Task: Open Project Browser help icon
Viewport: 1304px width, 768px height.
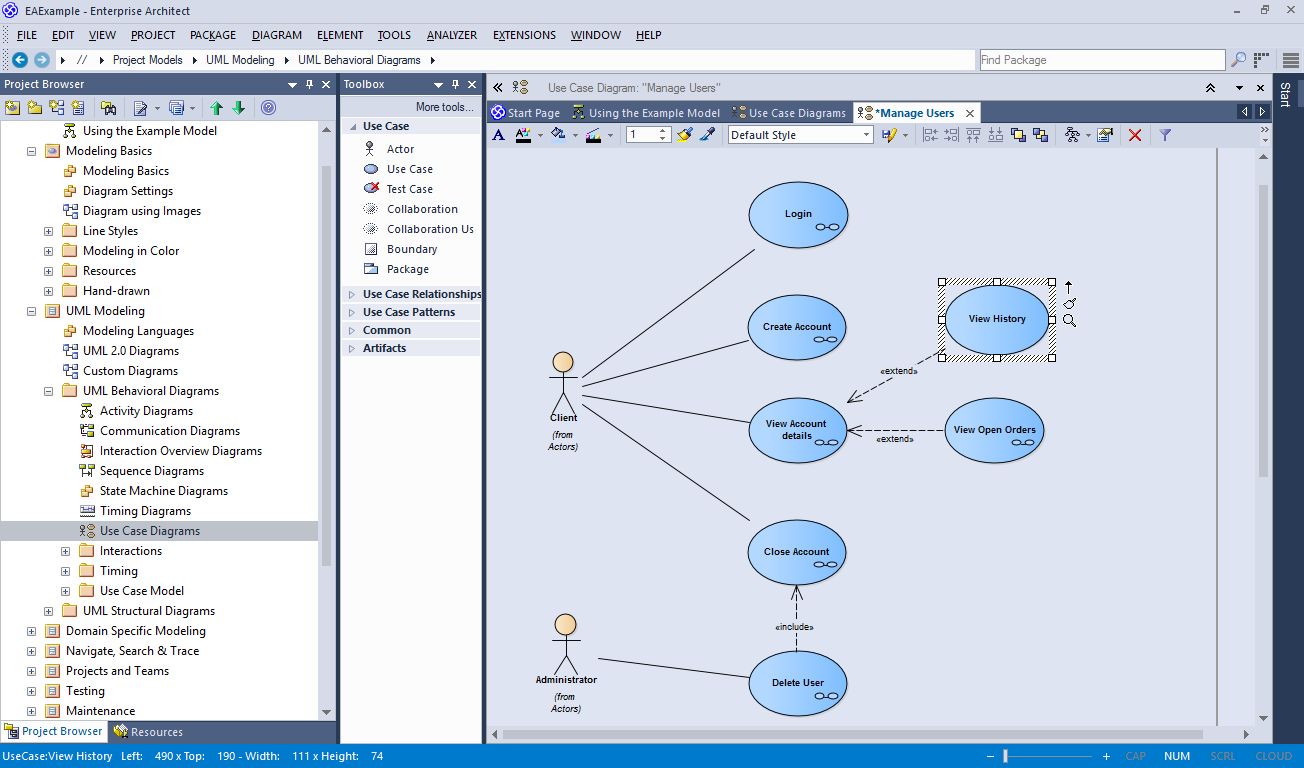Action: click(268, 107)
